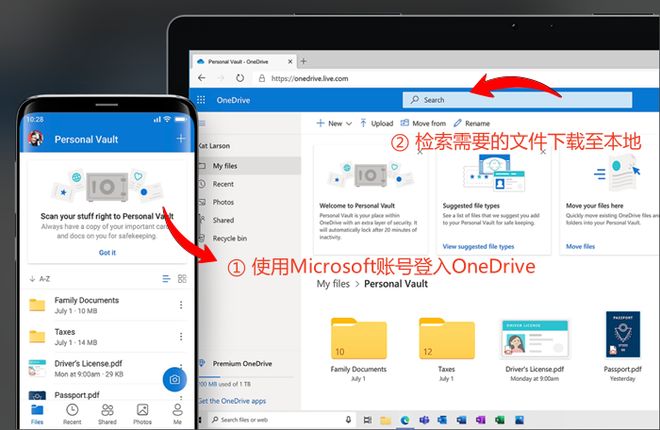Screen dimensions: 660x430
Task: Click Premium OneDrive in the sidebar
Action: point(242,364)
